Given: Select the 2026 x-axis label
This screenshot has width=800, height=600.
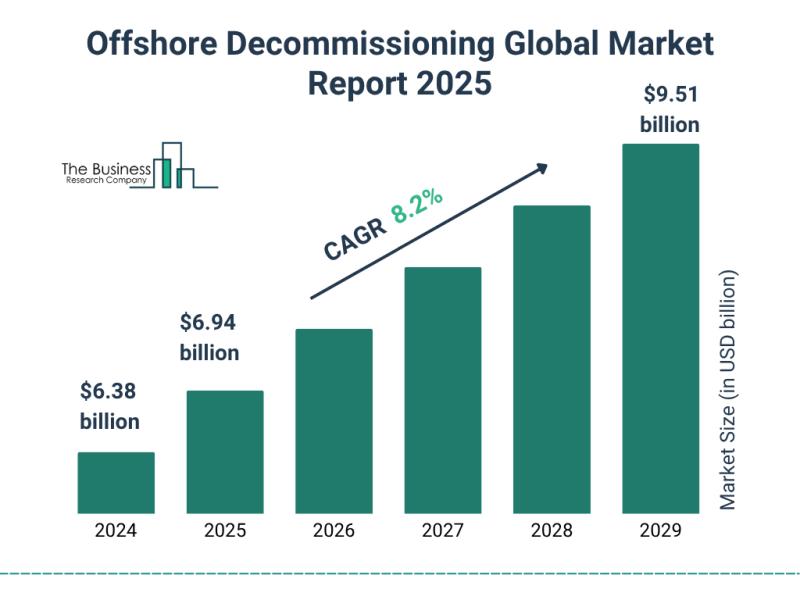Looking at the screenshot, I should [x=334, y=531].
